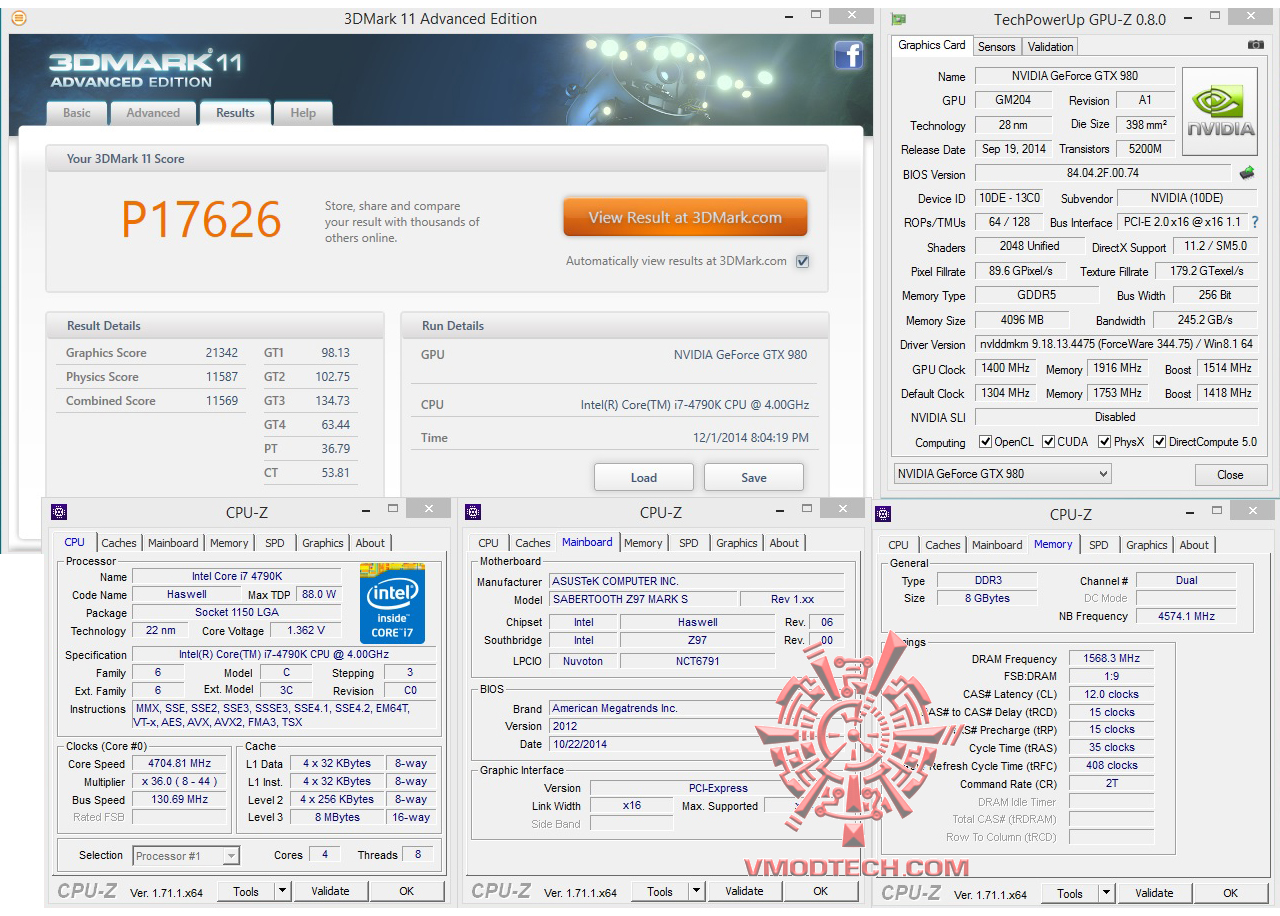Open the Validation tab in GPU-Z

click(1050, 47)
